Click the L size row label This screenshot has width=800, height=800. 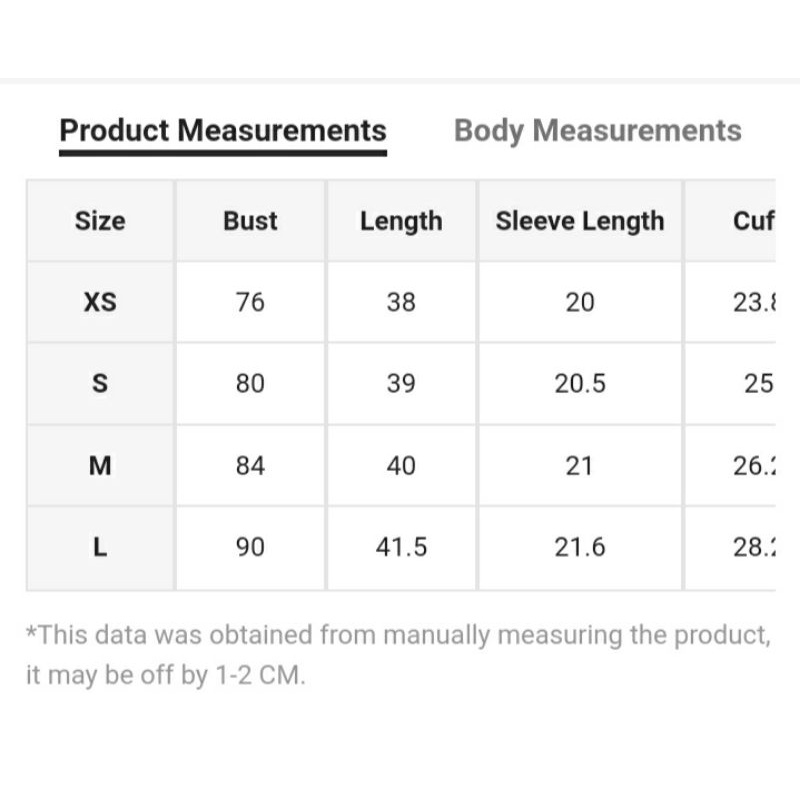100,547
